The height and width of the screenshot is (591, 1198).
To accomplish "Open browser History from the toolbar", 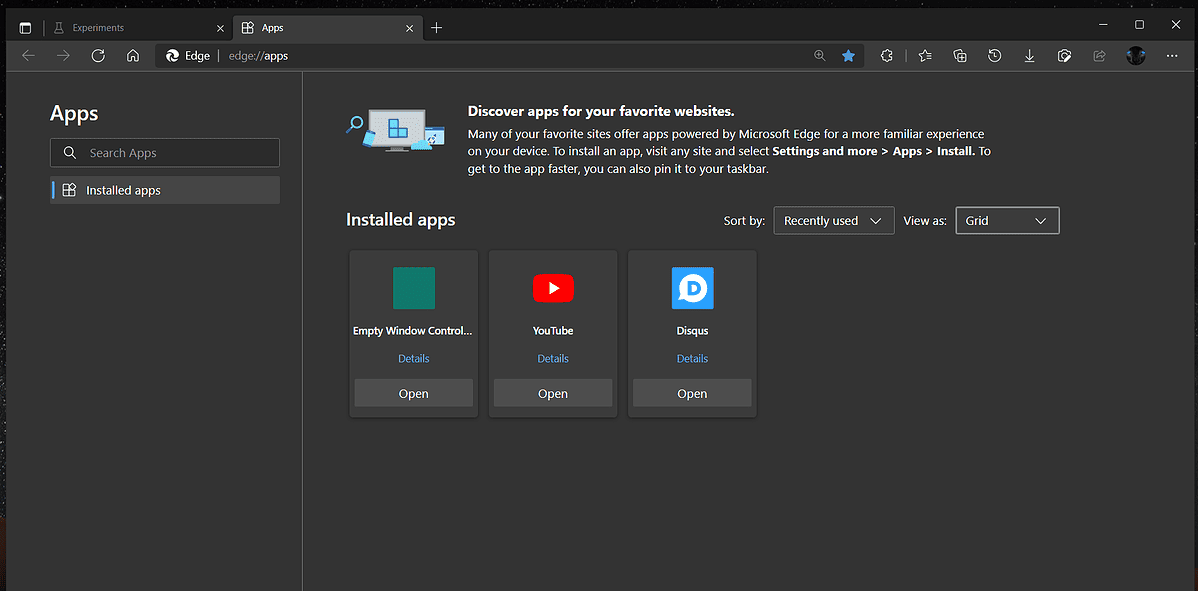I will (994, 55).
